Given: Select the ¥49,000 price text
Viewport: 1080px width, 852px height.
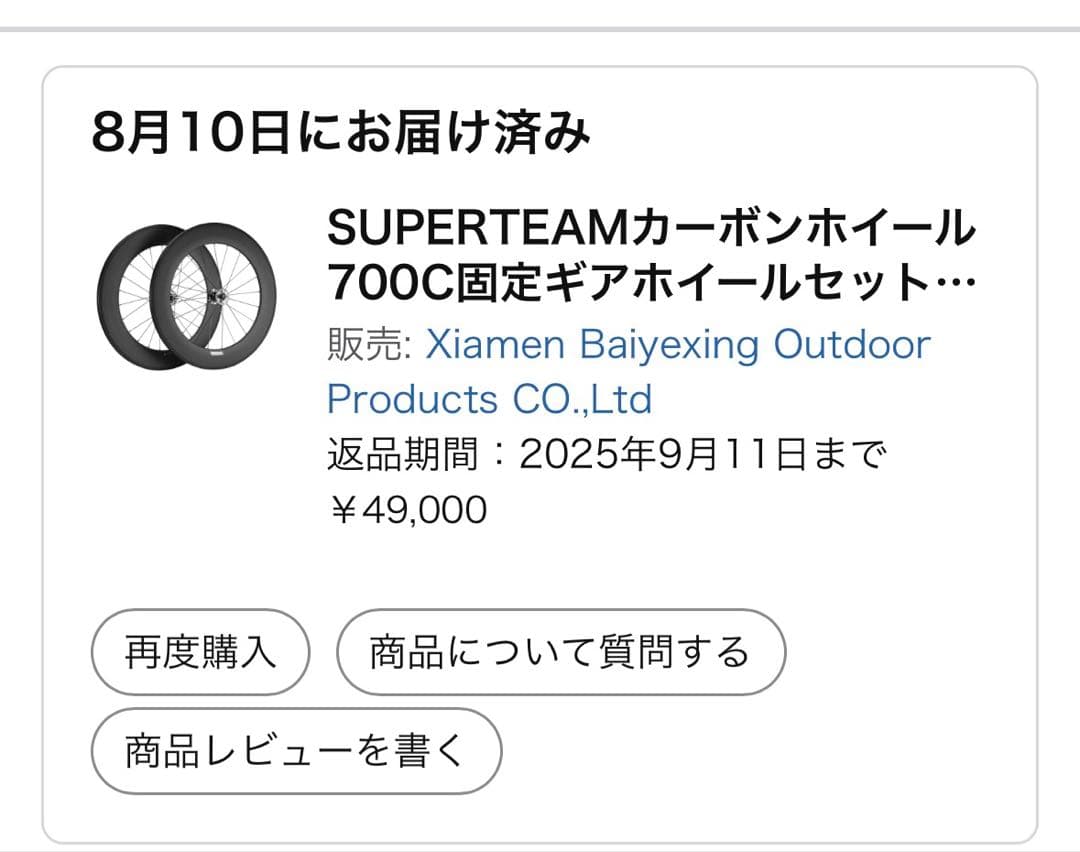Looking at the screenshot, I should click(x=405, y=509).
